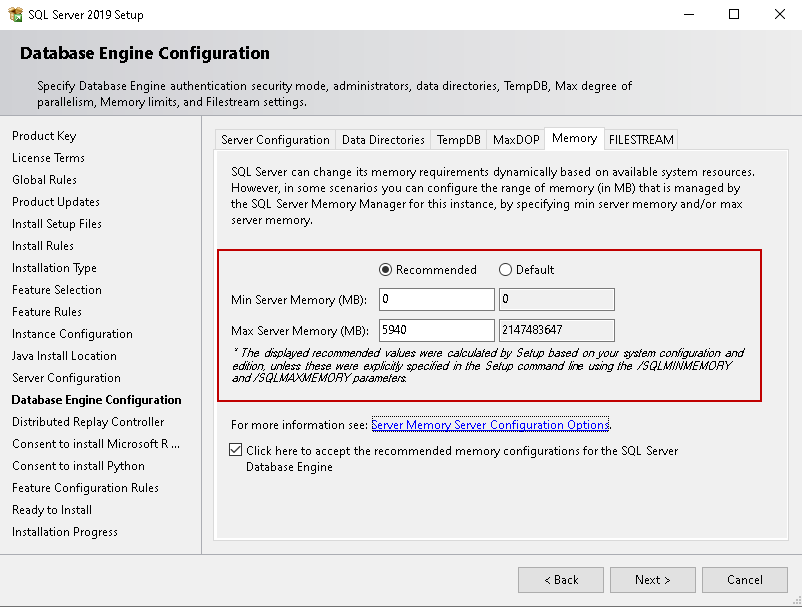802x607 pixels.
Task: Toggle accept recommended memory configurations checkbox
Action: click(x=235, y=450)
